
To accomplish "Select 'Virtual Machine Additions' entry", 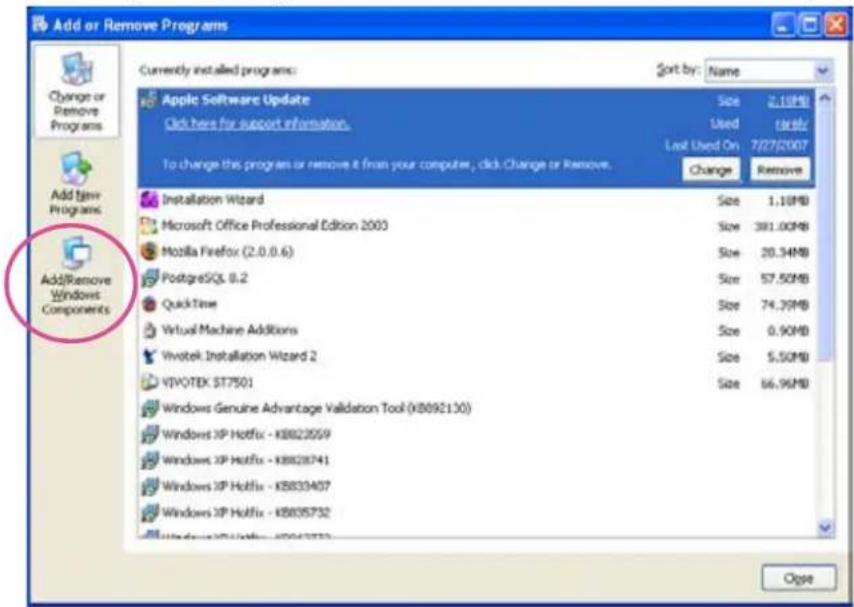I will [477, 330].
